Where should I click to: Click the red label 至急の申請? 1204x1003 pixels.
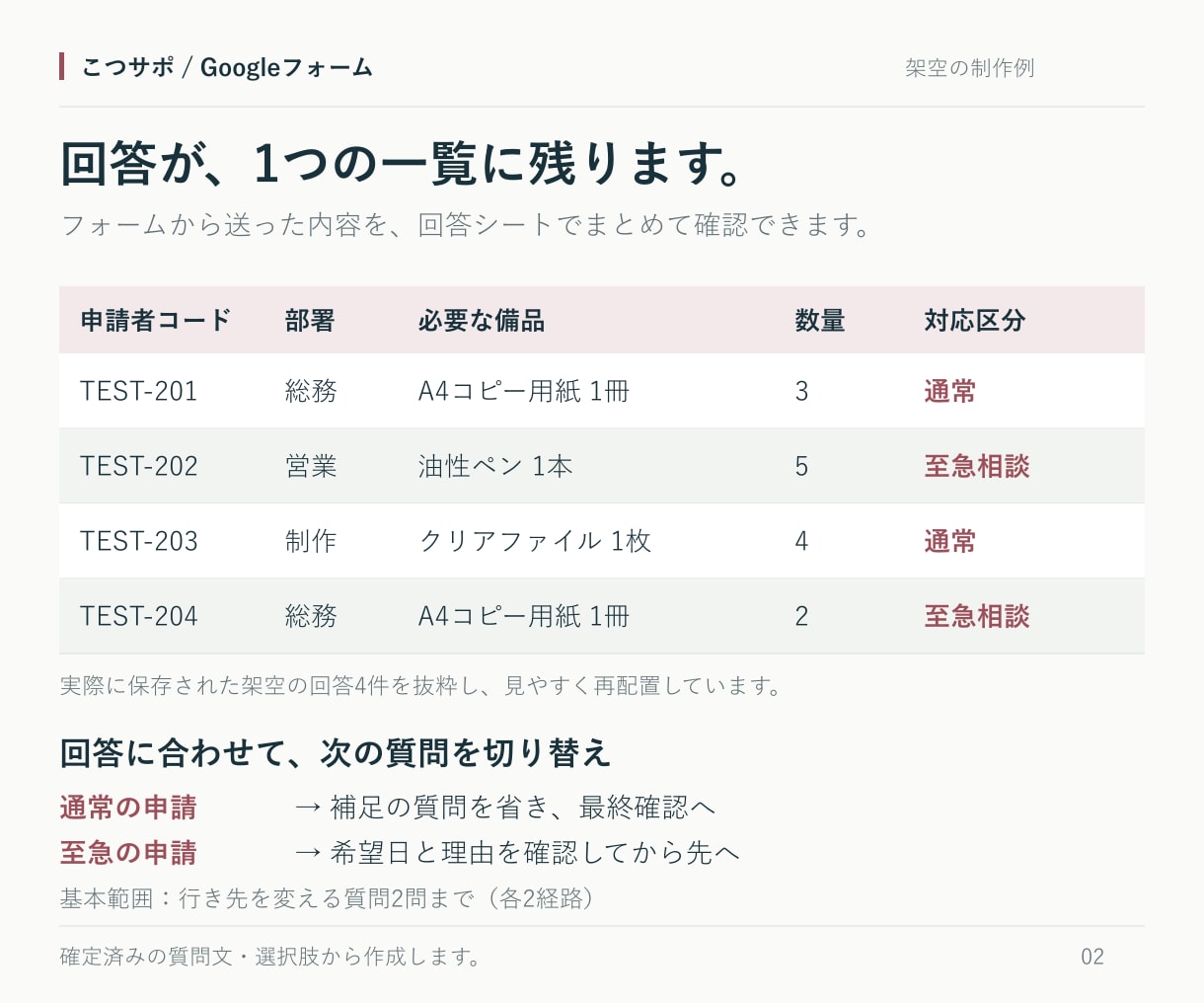coord(128,853)
